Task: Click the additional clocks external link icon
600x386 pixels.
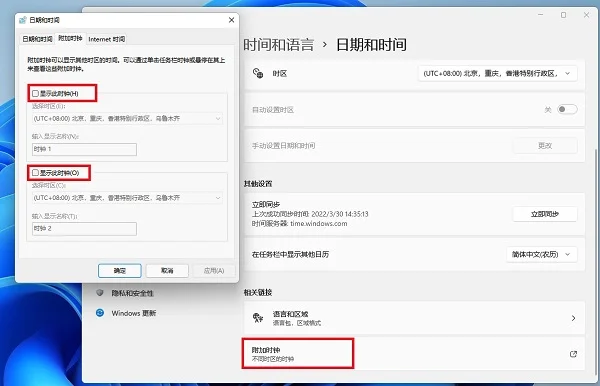Action: (x=573, y=354)
